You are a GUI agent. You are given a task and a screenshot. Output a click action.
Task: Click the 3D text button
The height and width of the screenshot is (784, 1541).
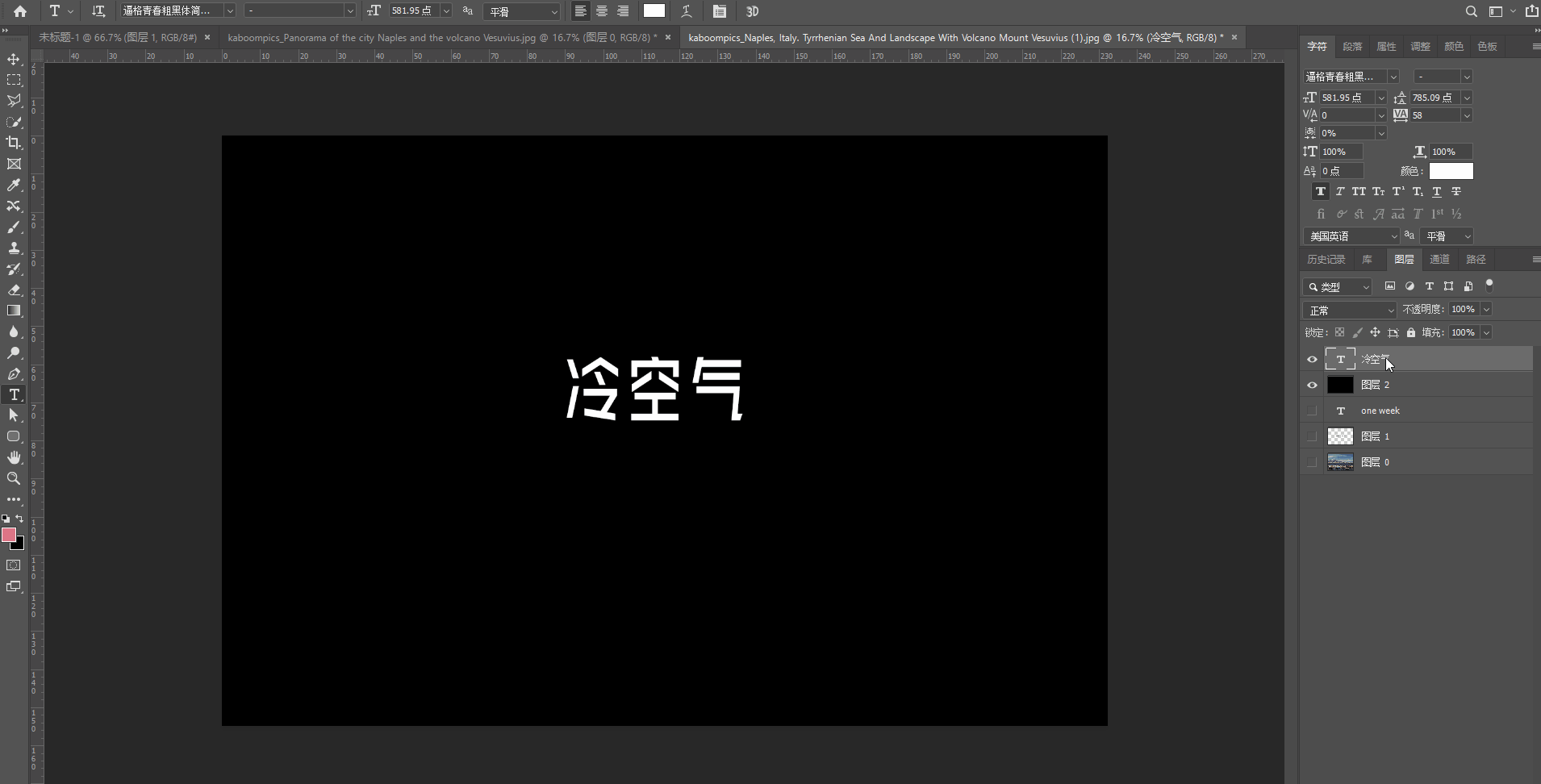(752, 11)
